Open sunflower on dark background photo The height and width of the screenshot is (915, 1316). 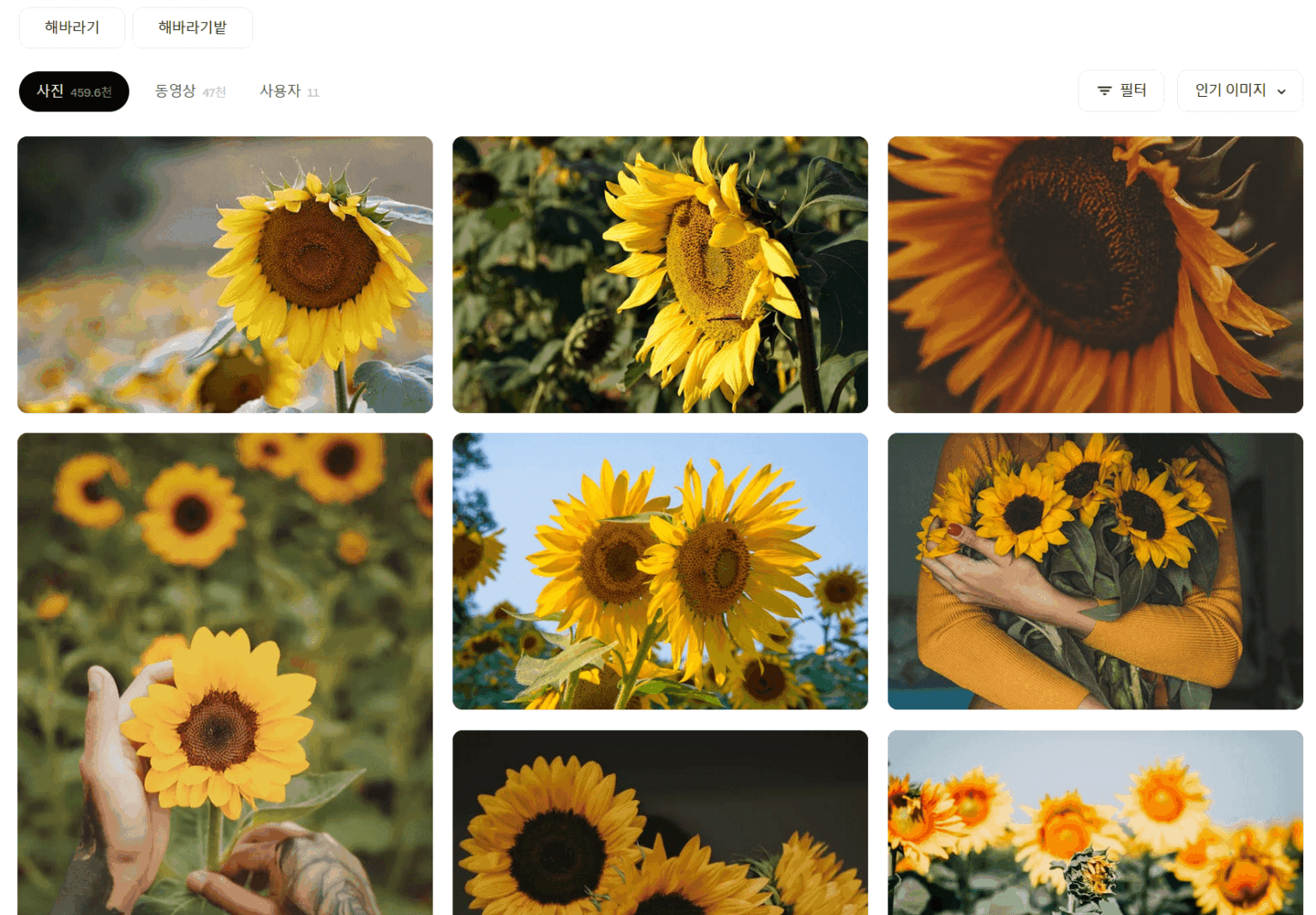tap(660, 822)
